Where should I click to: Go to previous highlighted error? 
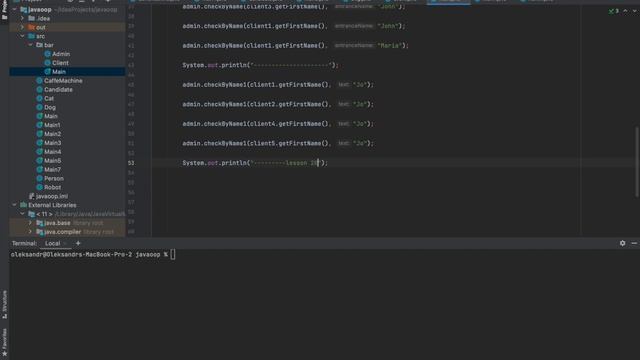[x=625, y=11]
